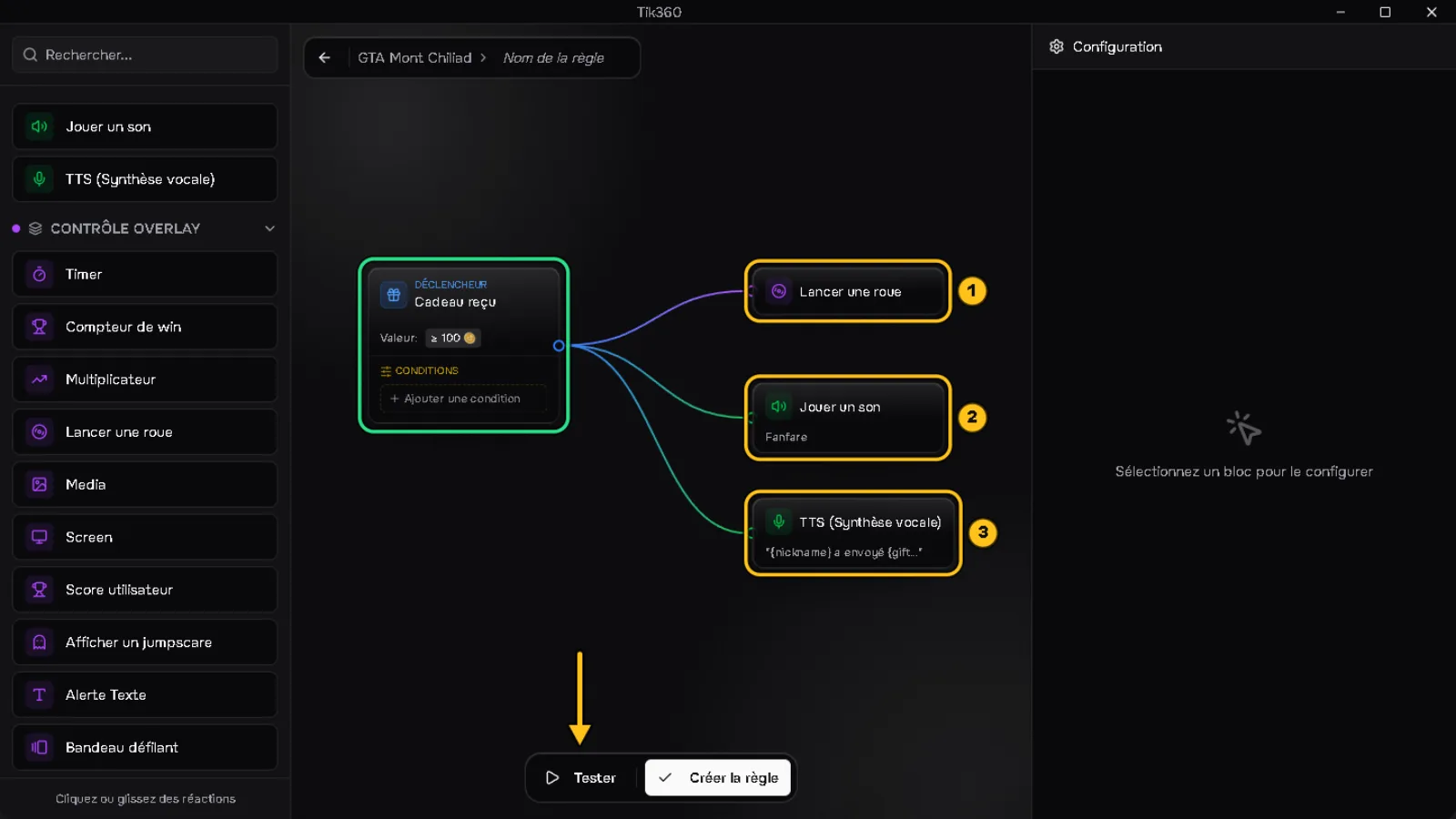The image size is (1456, 819).
Task: Click the wheel icon in the canvas Lancer une roue node
Action: pos(779,291)
